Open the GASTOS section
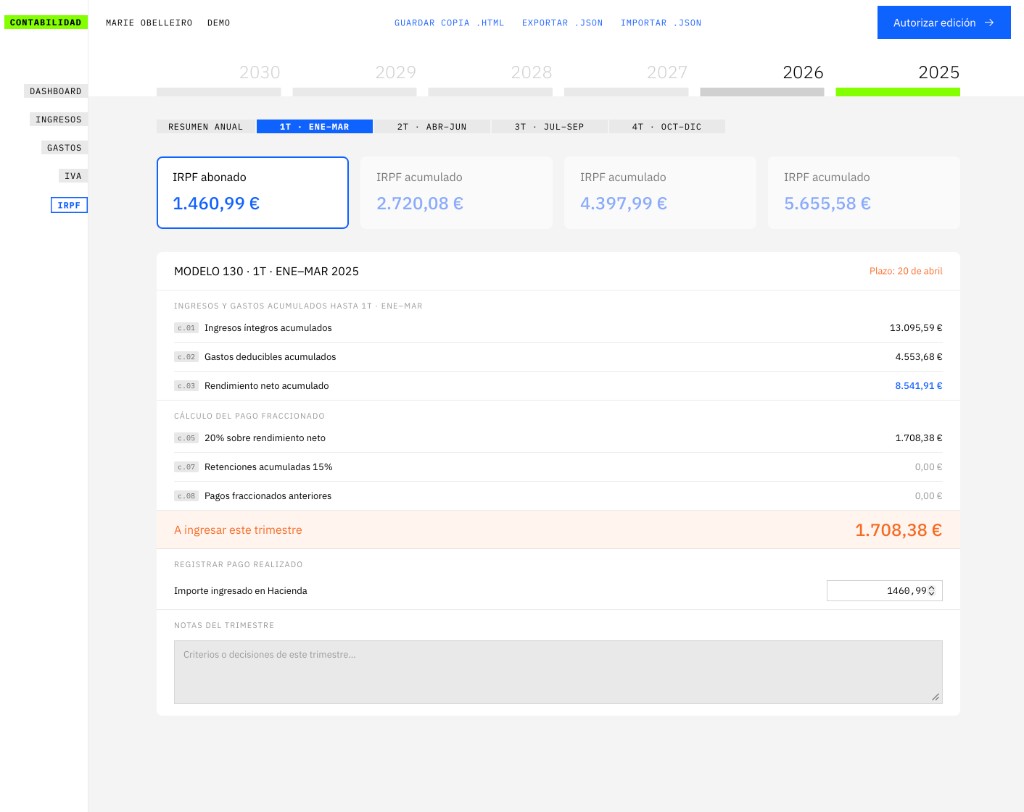This screenshot has width=1024, height=812. [x=64, y=148]
